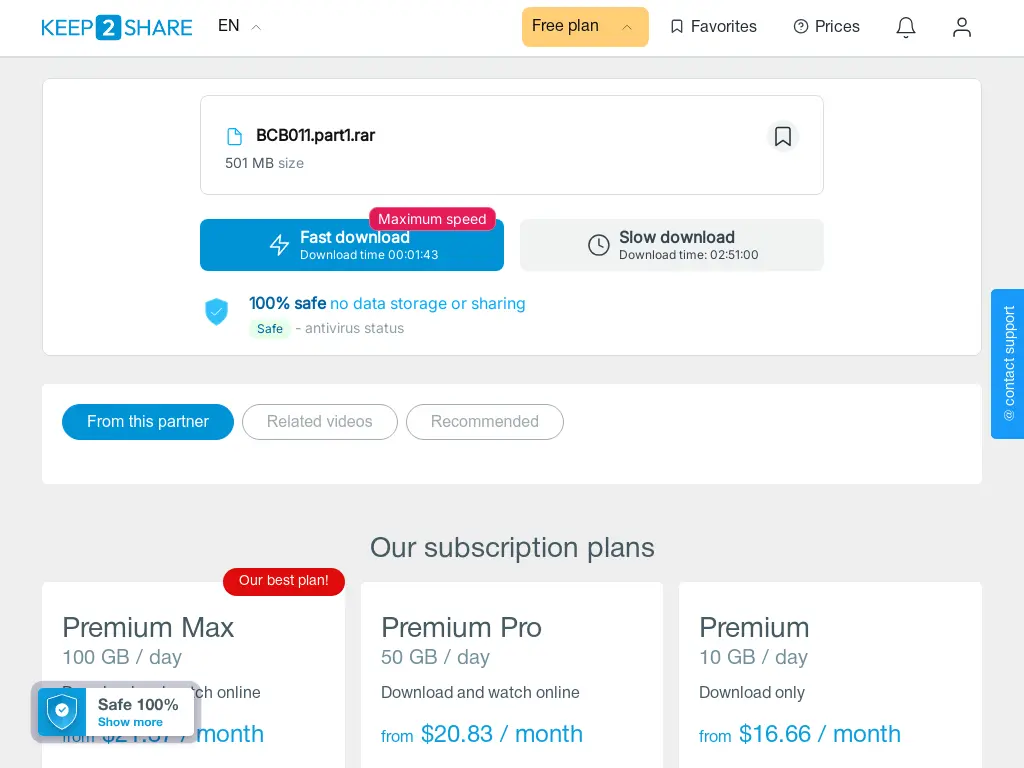
Task: Start the Slow download
Action: pyautogui.click(x=671, y=245)
